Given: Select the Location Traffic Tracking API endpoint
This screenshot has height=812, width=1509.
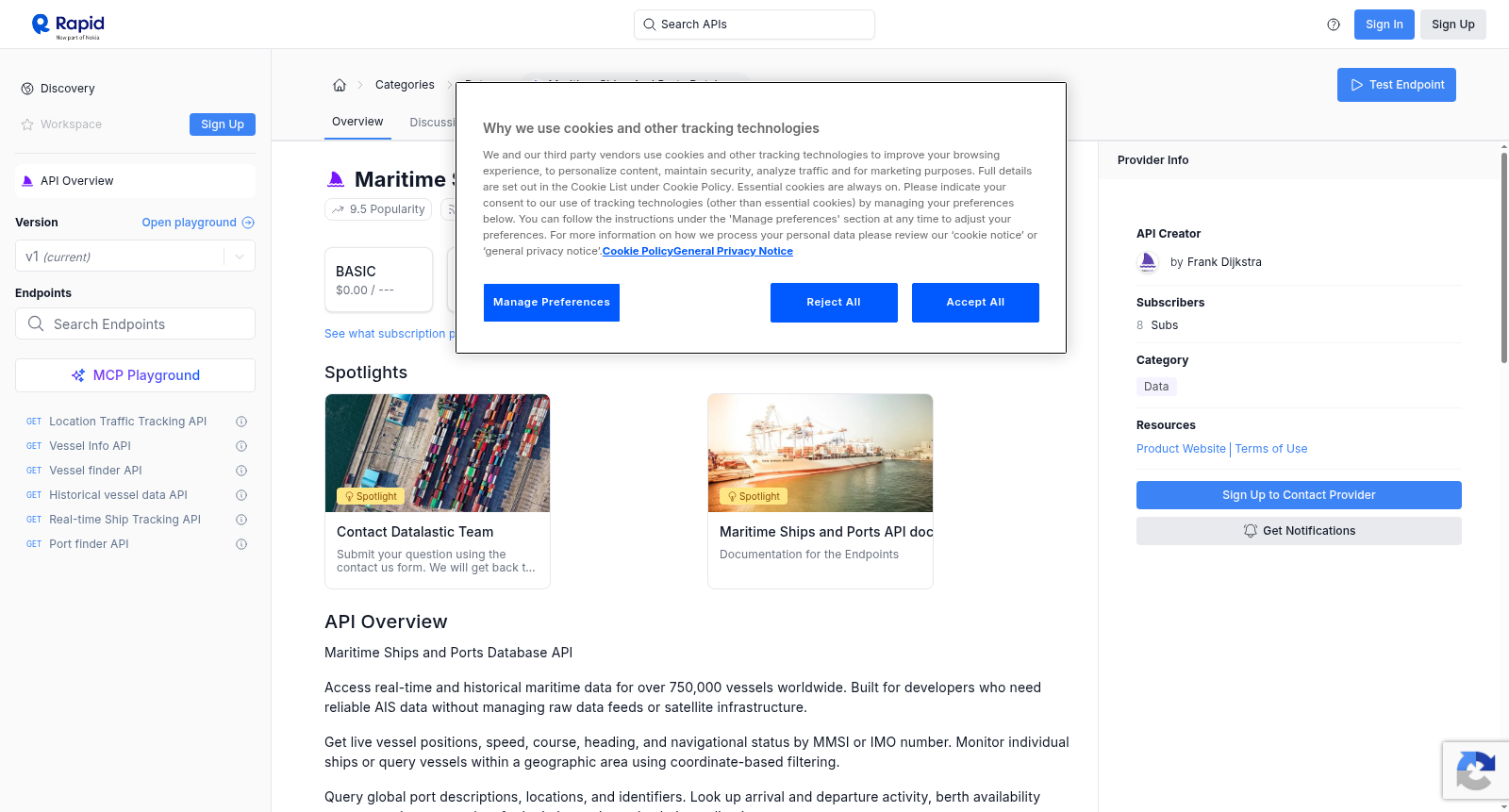Looking at the screenshot, I should [x=127, y=422].
